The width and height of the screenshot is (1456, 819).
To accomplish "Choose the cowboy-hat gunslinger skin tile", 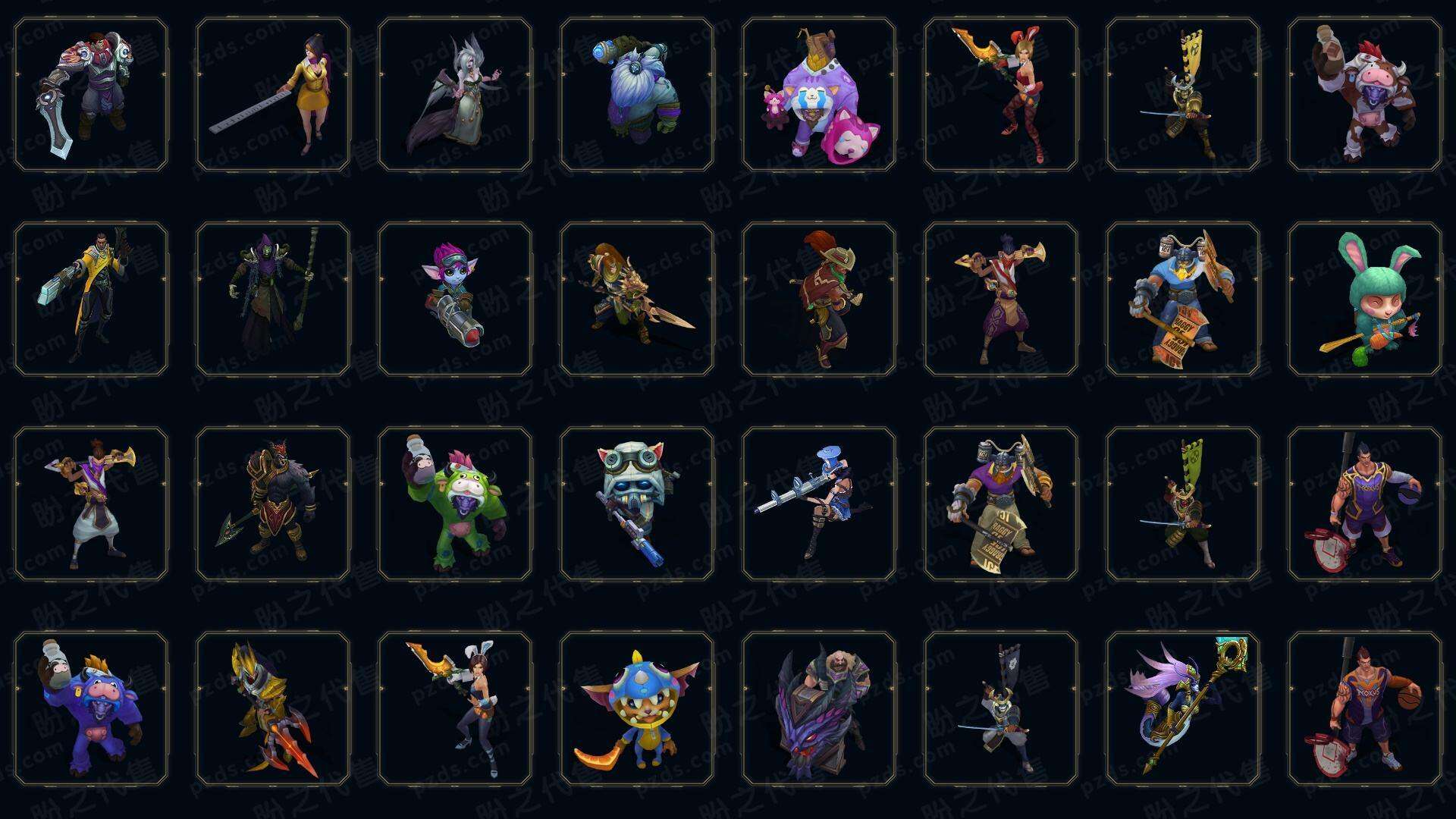I will (x=818, y=299).
